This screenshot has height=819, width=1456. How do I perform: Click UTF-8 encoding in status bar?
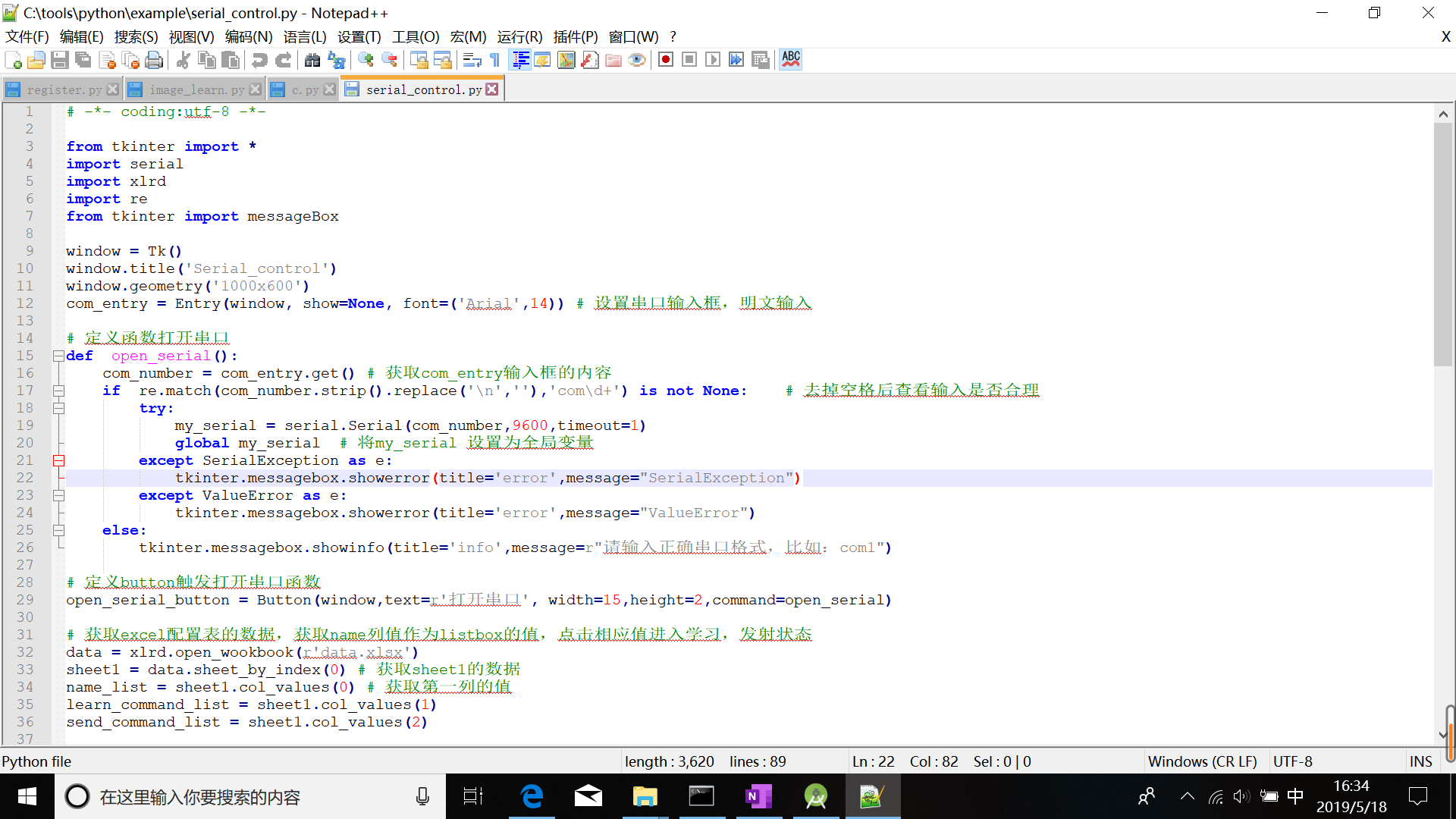coord(1292,761)
